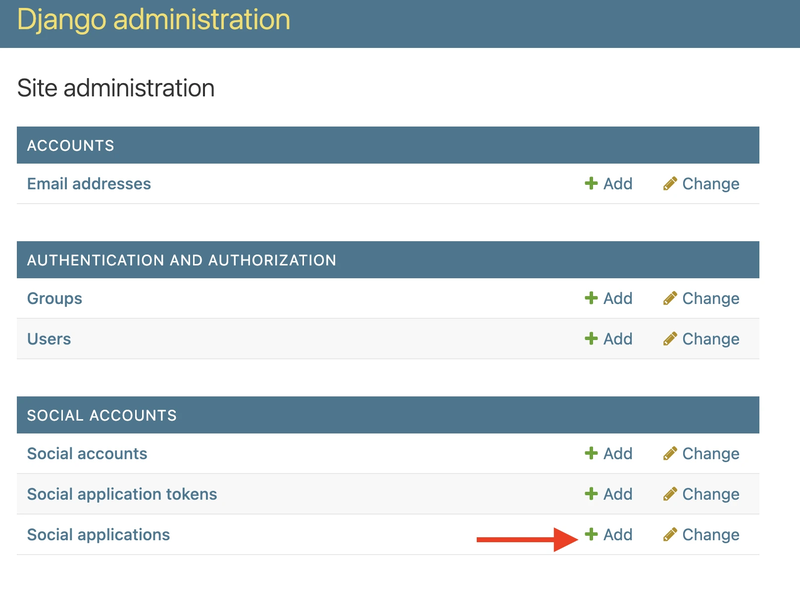Open the Social accounts model link

click(x=87, y=454)
